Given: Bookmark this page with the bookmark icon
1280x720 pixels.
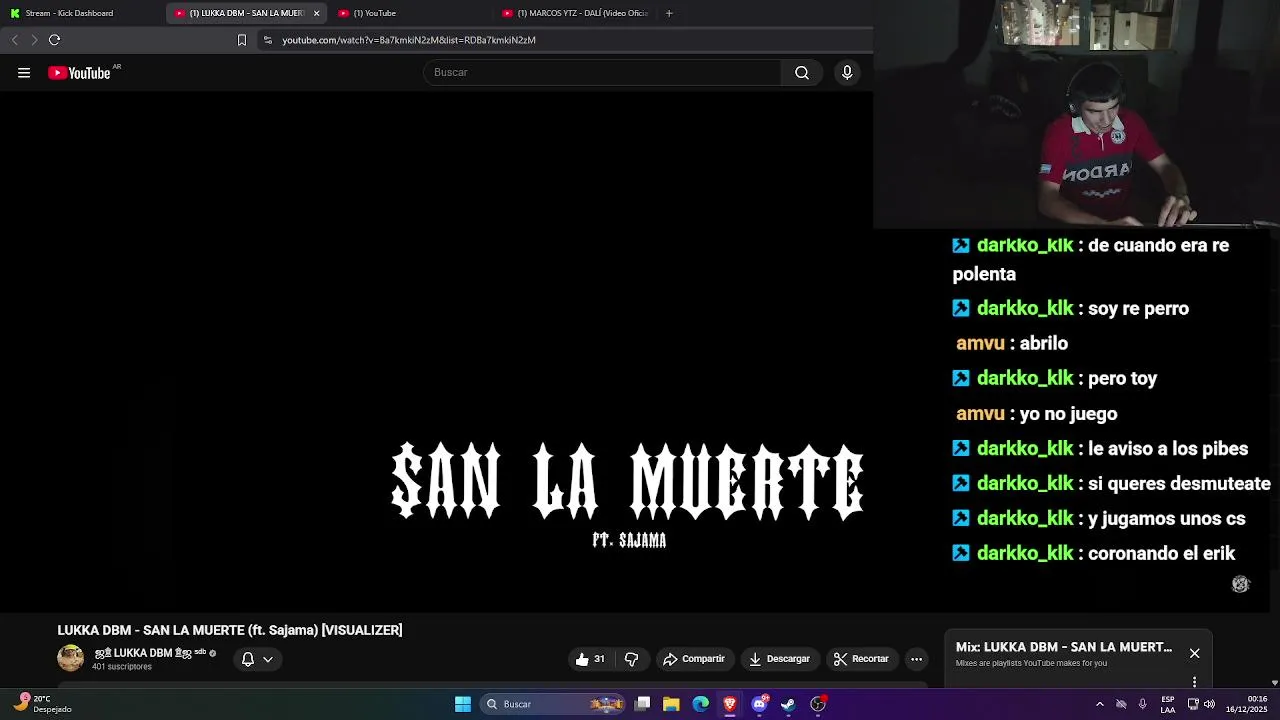Looking at the screenshot, I should coord(241,40).
